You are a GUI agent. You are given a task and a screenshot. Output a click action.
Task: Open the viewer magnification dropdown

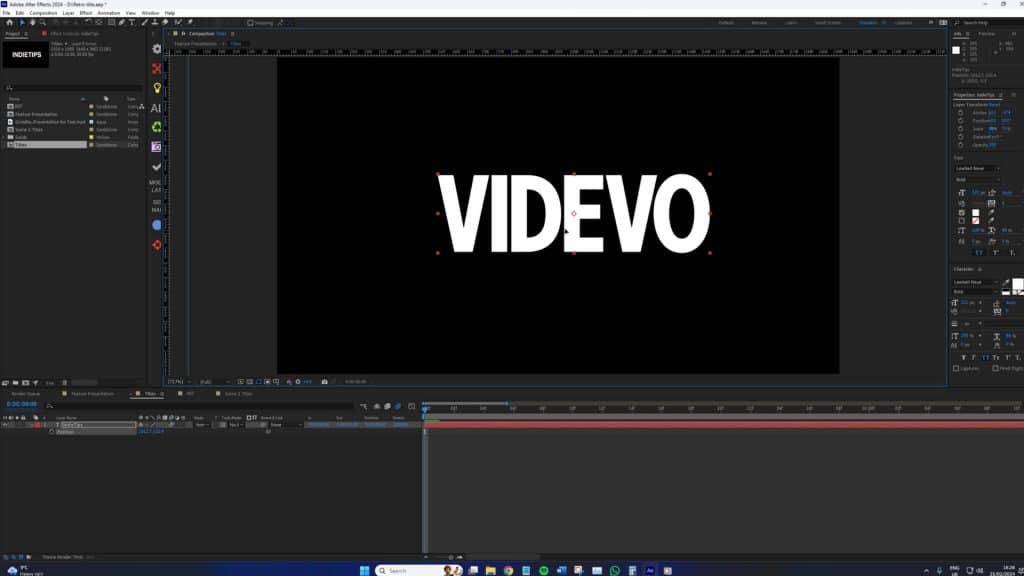(x=179, y=381)
